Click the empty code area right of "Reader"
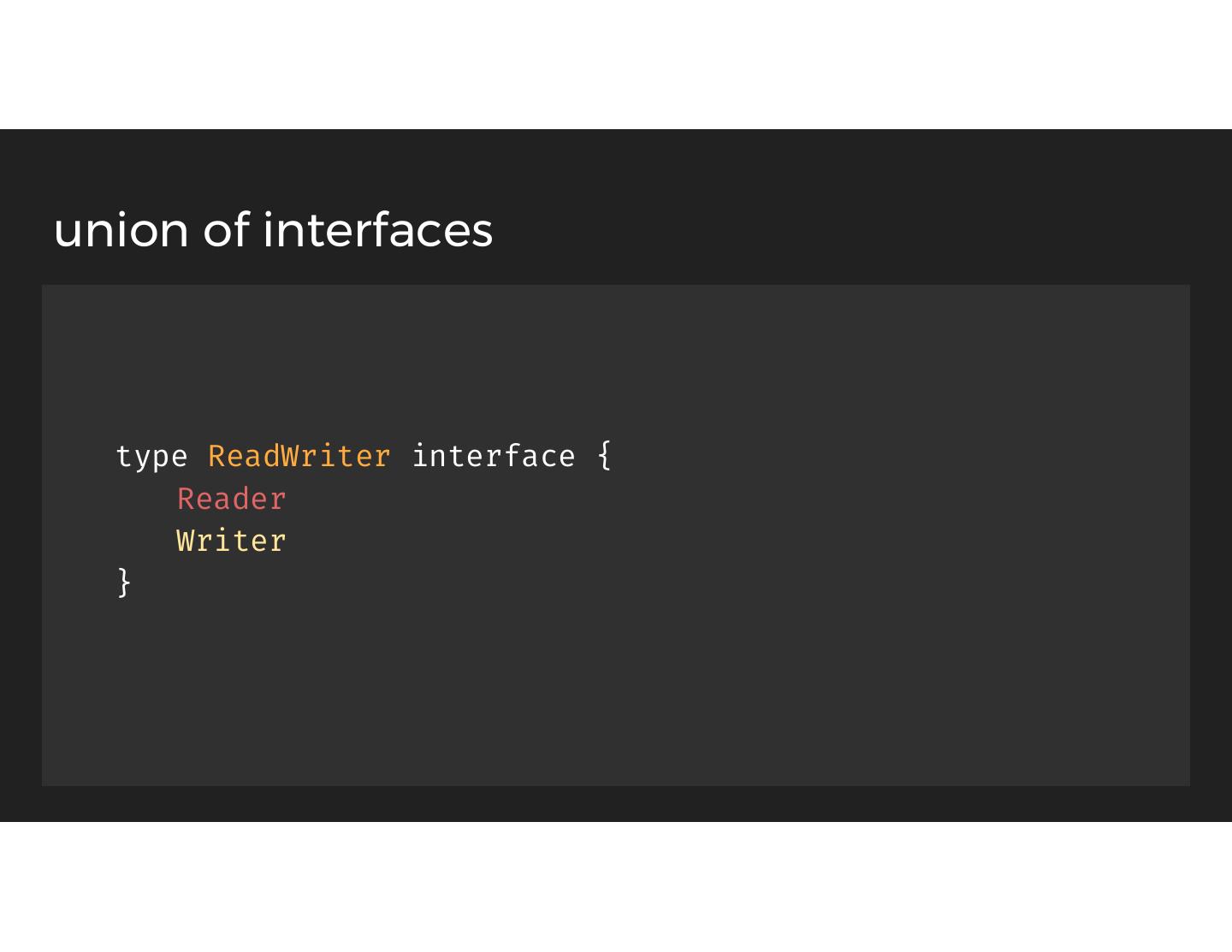Viewport: 1232px width, 952px height. [599, 499]
